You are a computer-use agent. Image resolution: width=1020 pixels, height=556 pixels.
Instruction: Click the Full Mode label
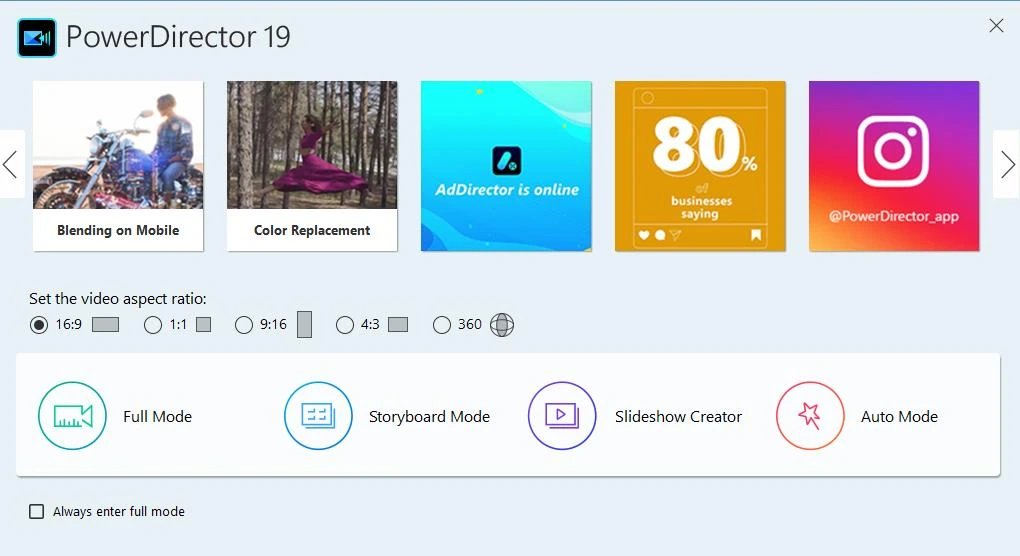click(x=157, y=416)
